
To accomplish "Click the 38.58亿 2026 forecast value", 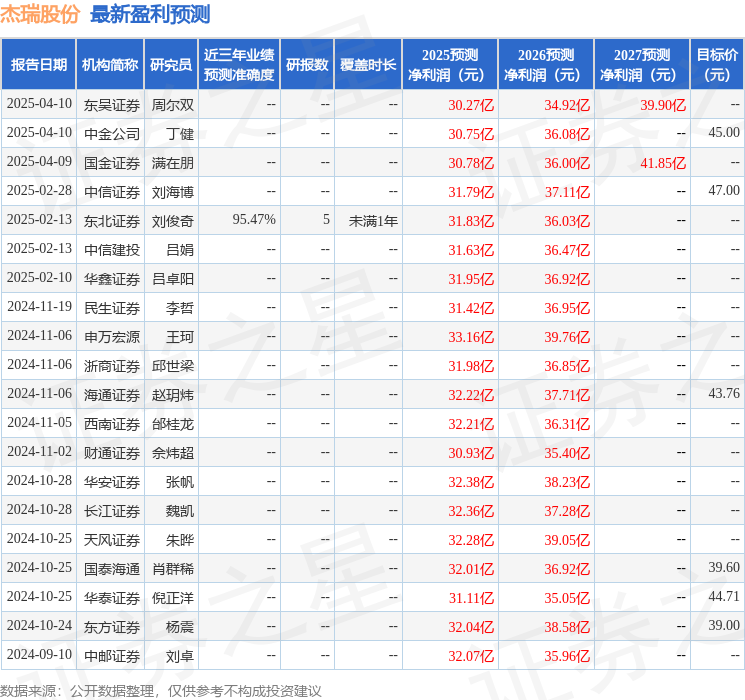I will [567, 627].
